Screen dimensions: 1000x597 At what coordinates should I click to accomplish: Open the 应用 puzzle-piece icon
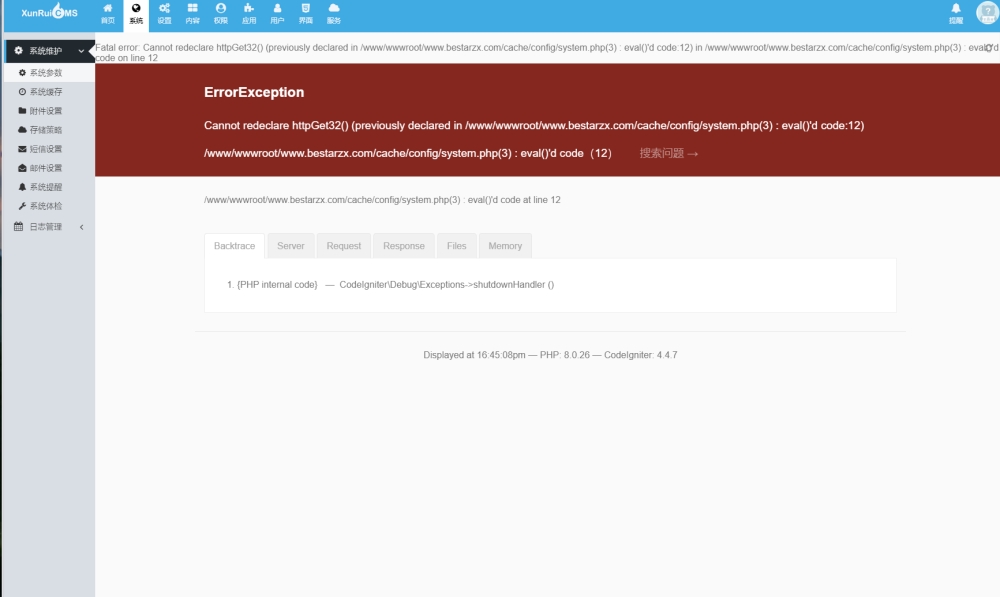[249, 12]
